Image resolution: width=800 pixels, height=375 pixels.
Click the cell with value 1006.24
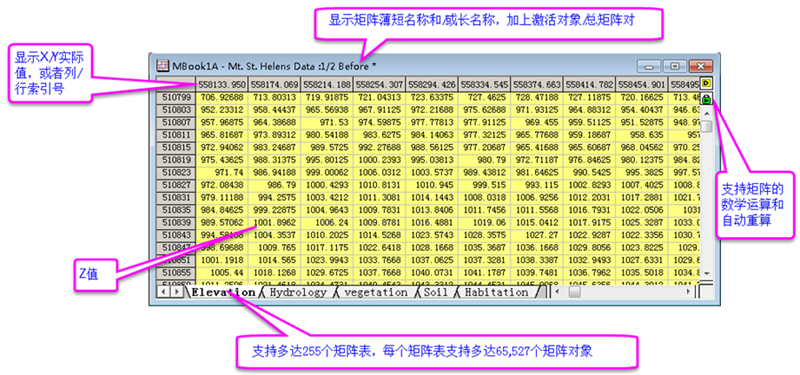[327, 222]
